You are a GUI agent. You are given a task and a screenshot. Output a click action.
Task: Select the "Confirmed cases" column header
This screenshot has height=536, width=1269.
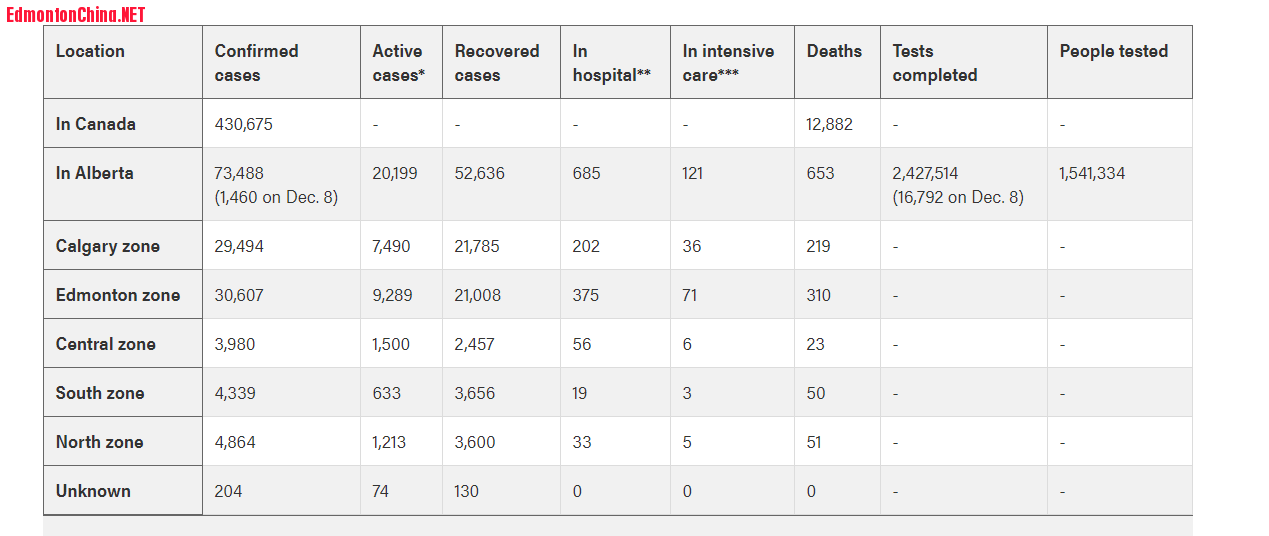coord(282,62)
